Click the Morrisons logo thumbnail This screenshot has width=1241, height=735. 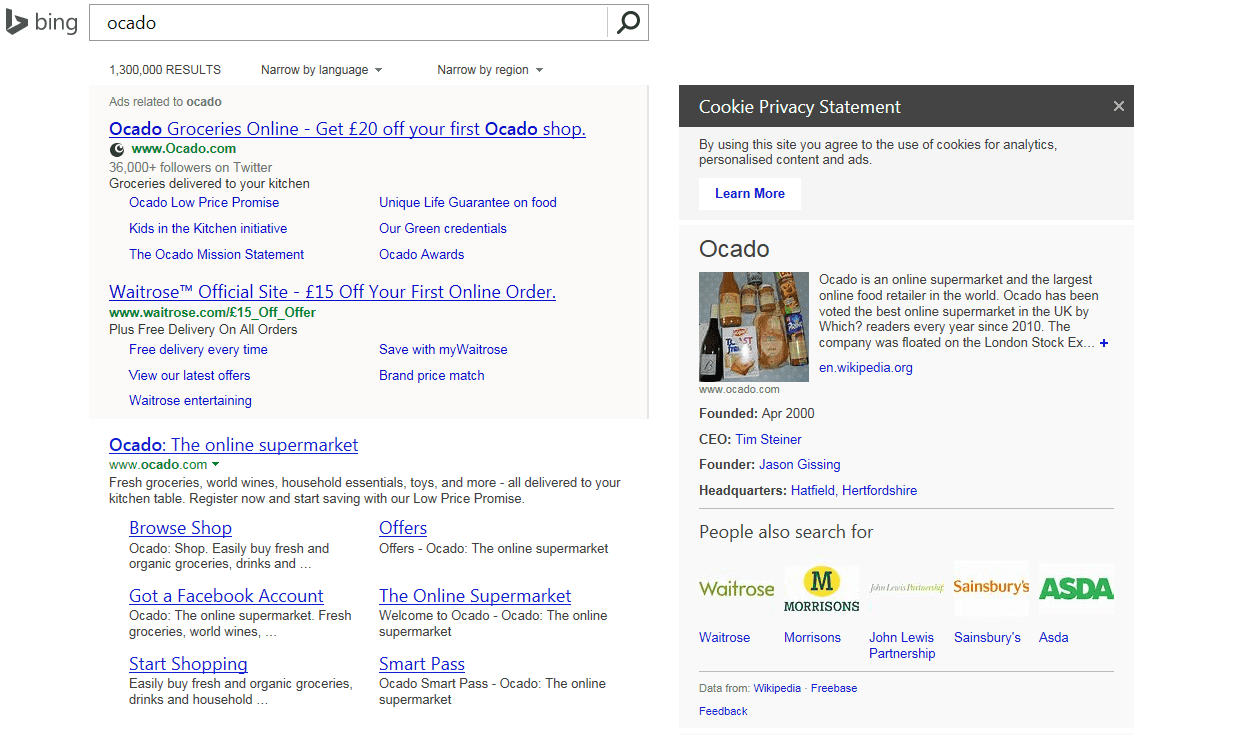point(821,589)
